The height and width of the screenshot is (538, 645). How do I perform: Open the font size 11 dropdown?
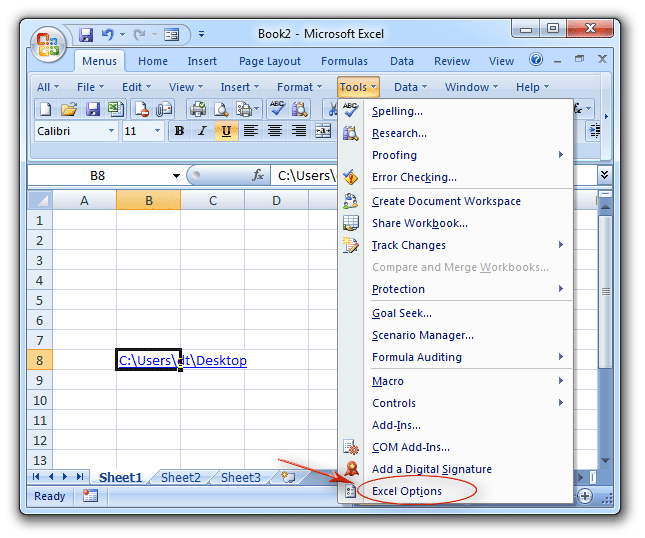[x=157, y=131]
